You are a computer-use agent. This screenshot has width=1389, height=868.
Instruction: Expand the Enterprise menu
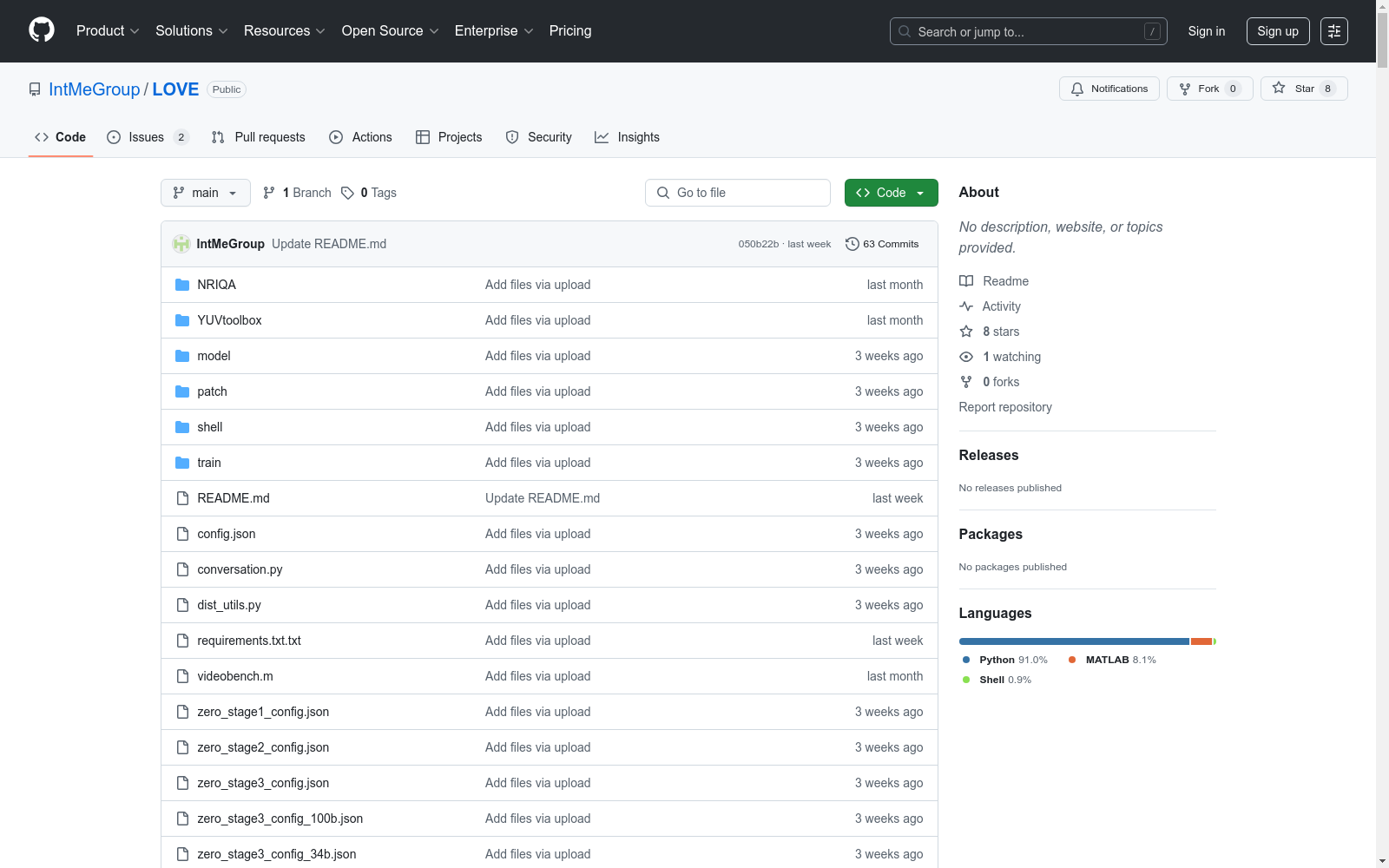pos(494,31)
